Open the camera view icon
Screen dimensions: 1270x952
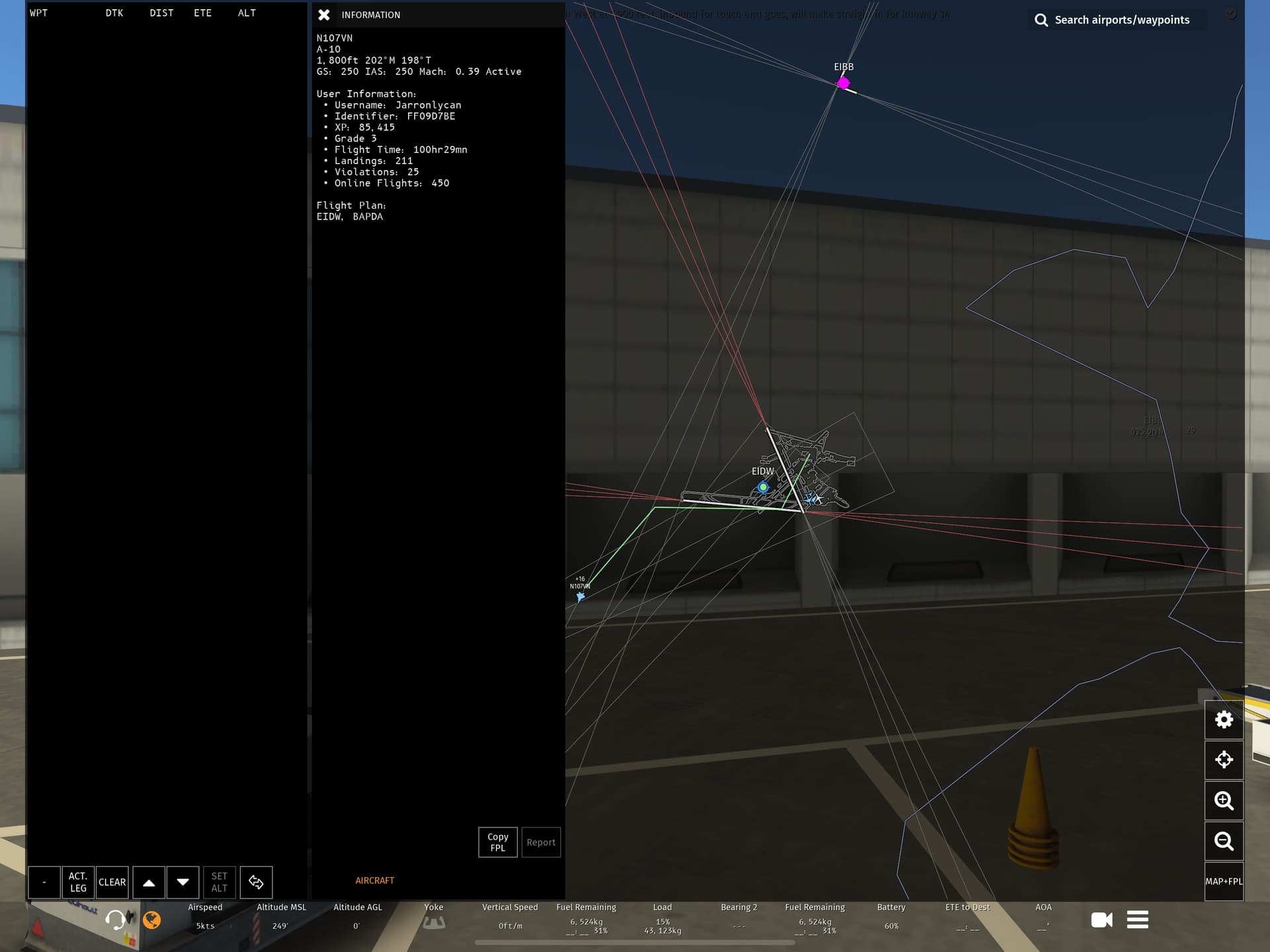click(1101, 920)
